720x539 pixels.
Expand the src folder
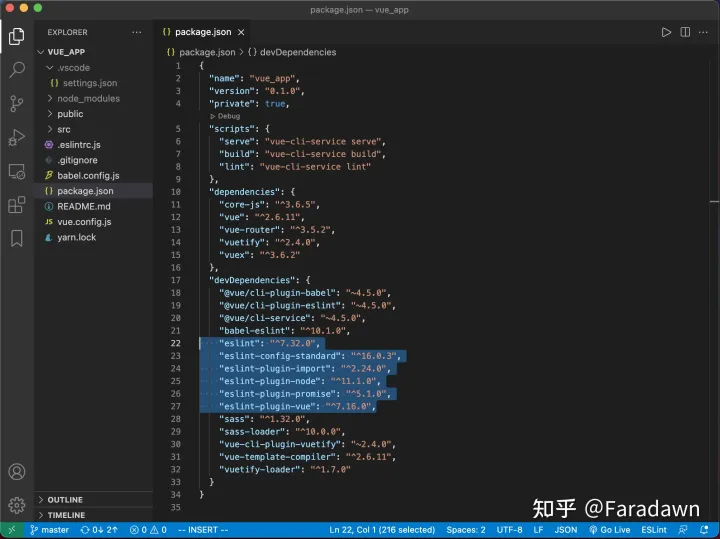click(x=58, y=129)
